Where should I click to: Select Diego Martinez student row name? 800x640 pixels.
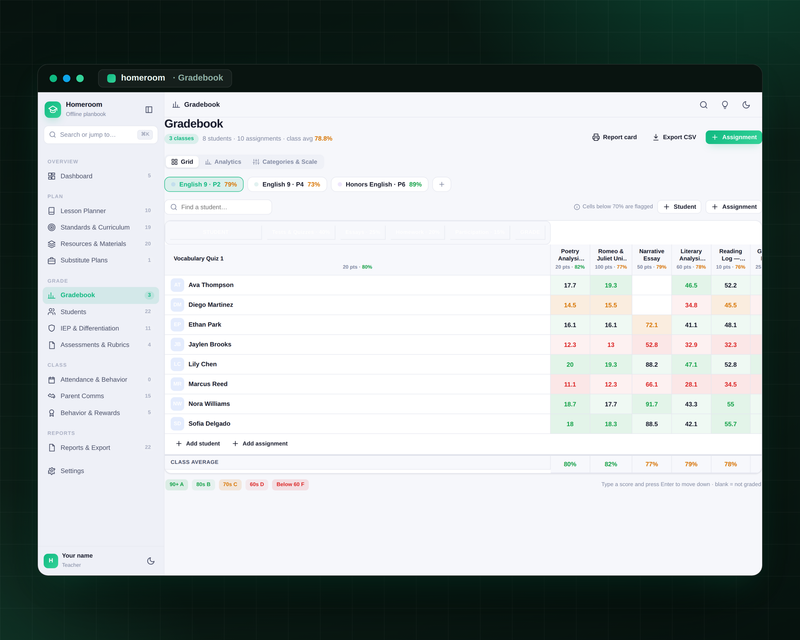coord(211,305)
